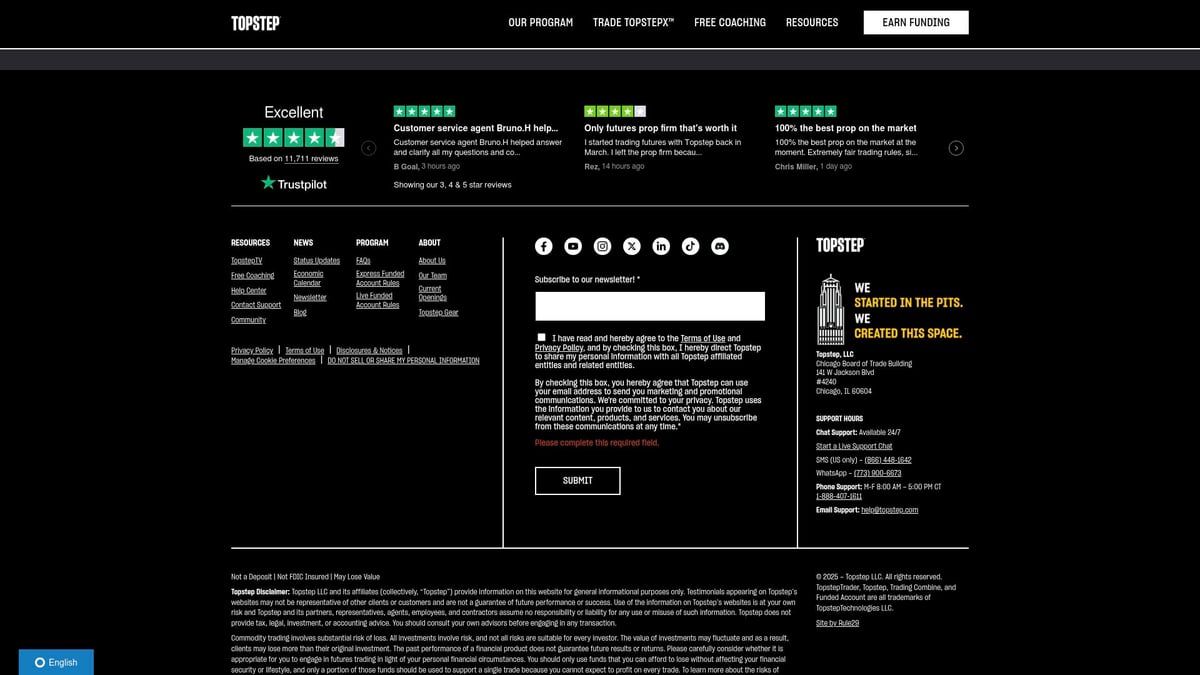Submit the newsletter signup form
1200x675 pixels.
click(578, 480)
